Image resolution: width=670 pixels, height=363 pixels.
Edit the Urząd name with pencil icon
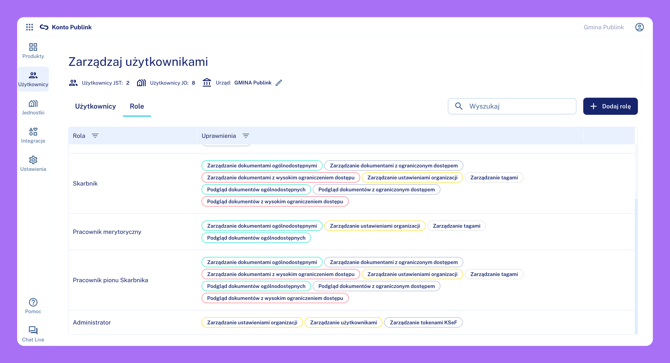pos(279,83)
